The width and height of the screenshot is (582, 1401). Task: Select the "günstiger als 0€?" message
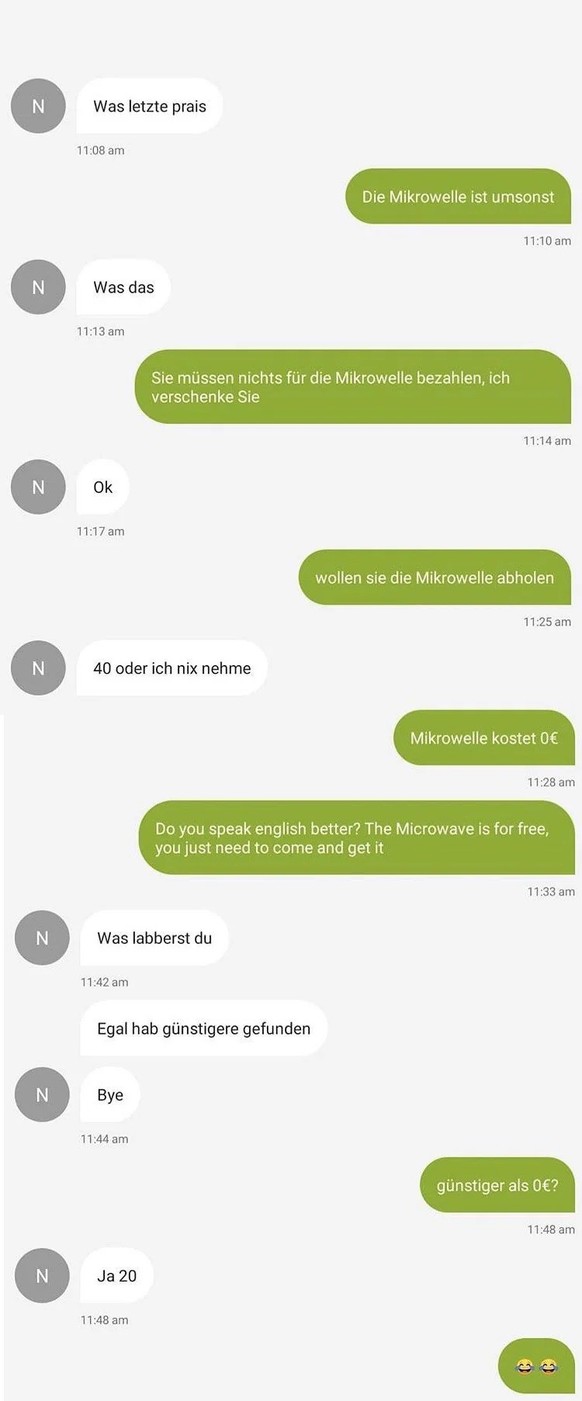[x=498, y=1185]
